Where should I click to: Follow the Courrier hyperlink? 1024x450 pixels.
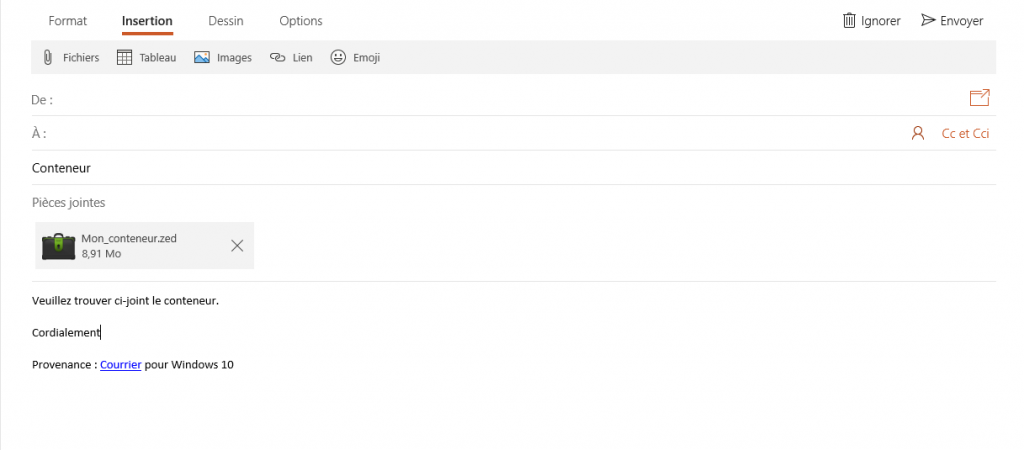pyautogui.click(x=121, y=364)
